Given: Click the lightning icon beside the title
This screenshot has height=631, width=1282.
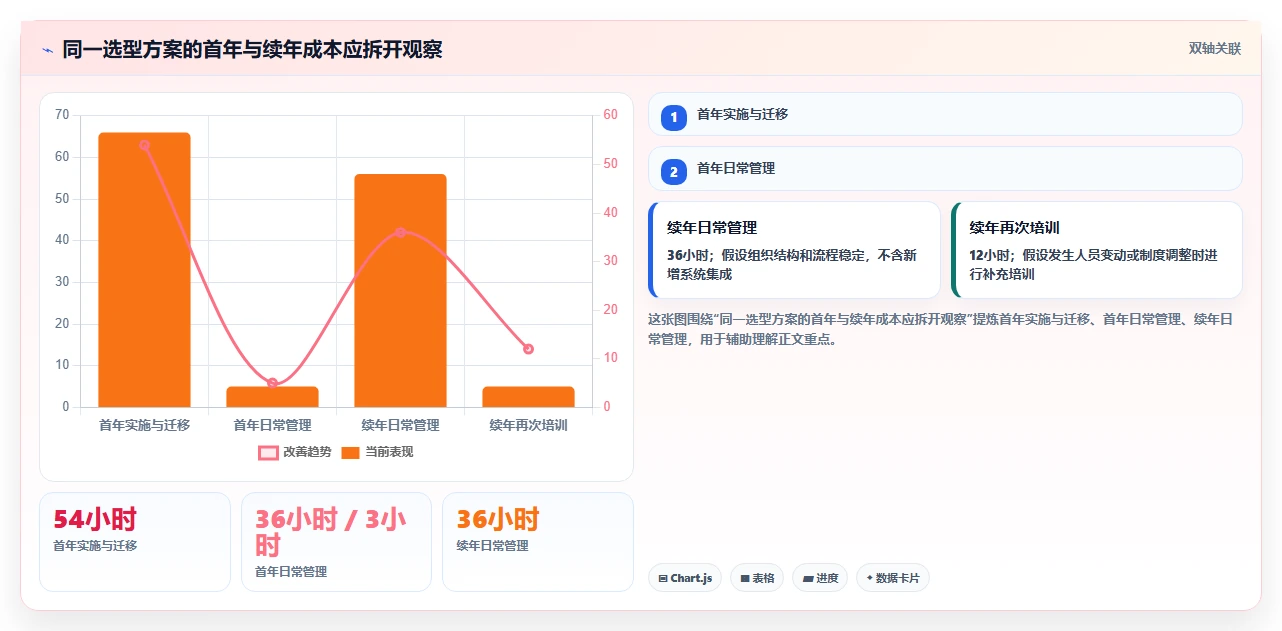Looking at the screenshot, I should point(47,49).
